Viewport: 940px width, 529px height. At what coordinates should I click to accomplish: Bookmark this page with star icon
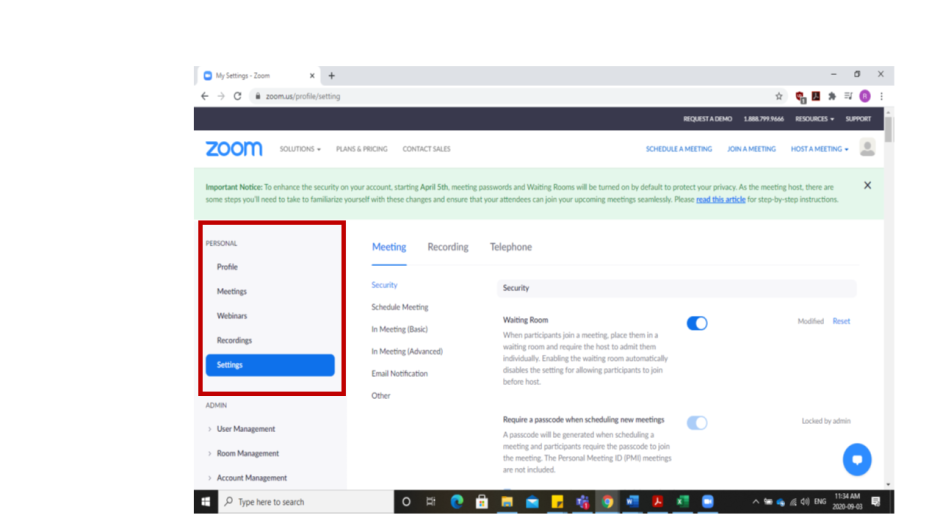pos(779,96)
